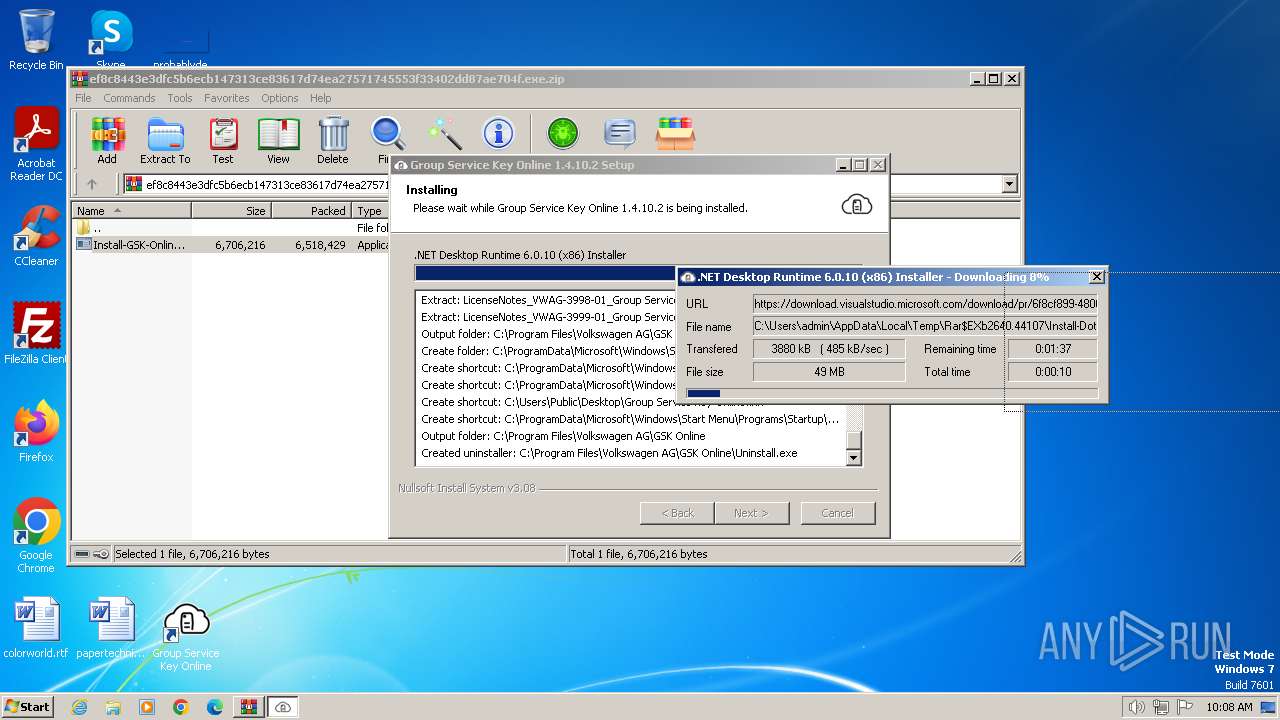
Task: Click the Windows Start button
Action: tap(28, 706)
